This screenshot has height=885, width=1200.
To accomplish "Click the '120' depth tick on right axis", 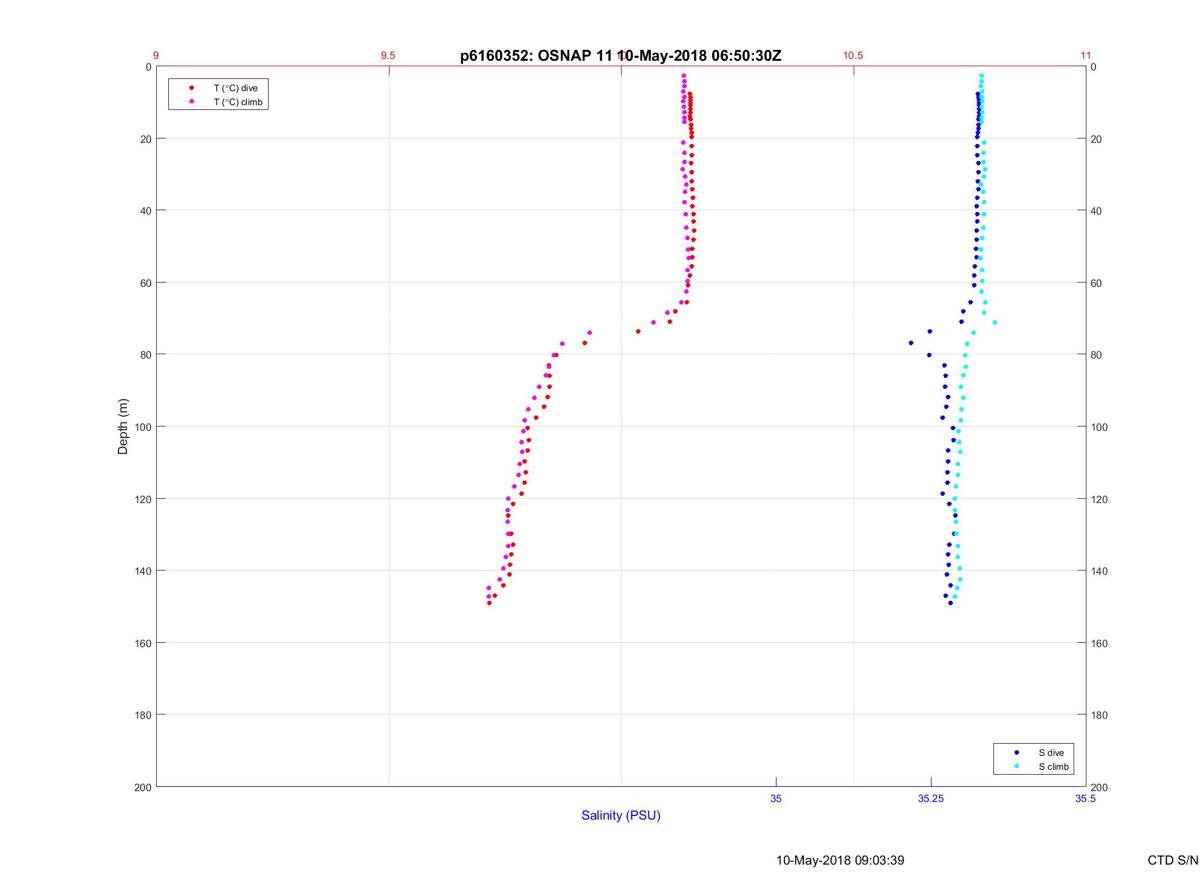I will (1100, 499).
